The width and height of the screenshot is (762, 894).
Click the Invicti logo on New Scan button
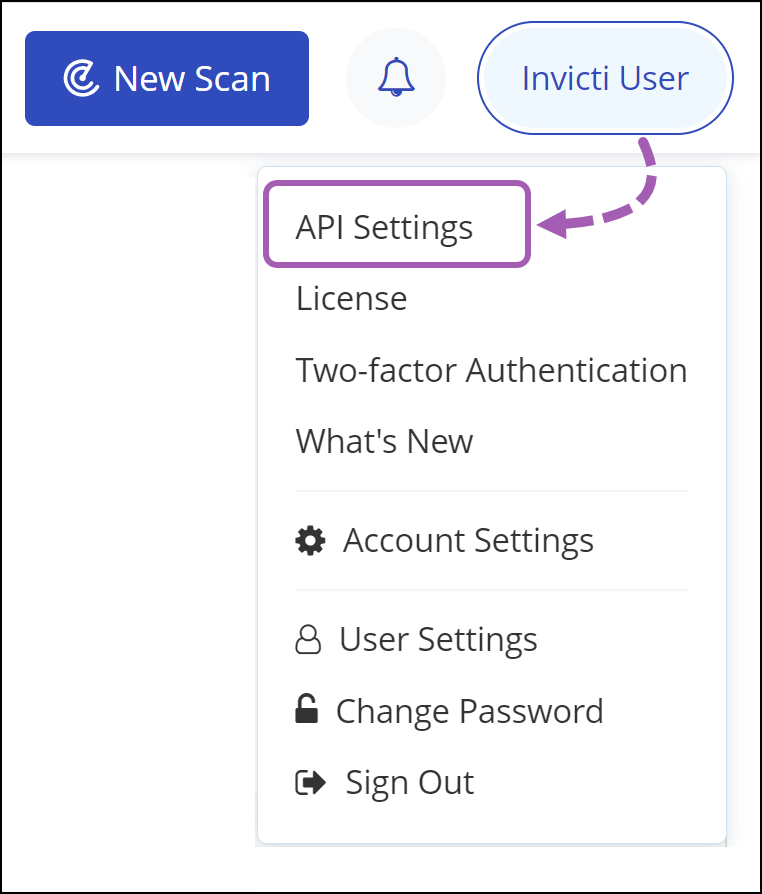pyautogui.click(x=82, y=77)
